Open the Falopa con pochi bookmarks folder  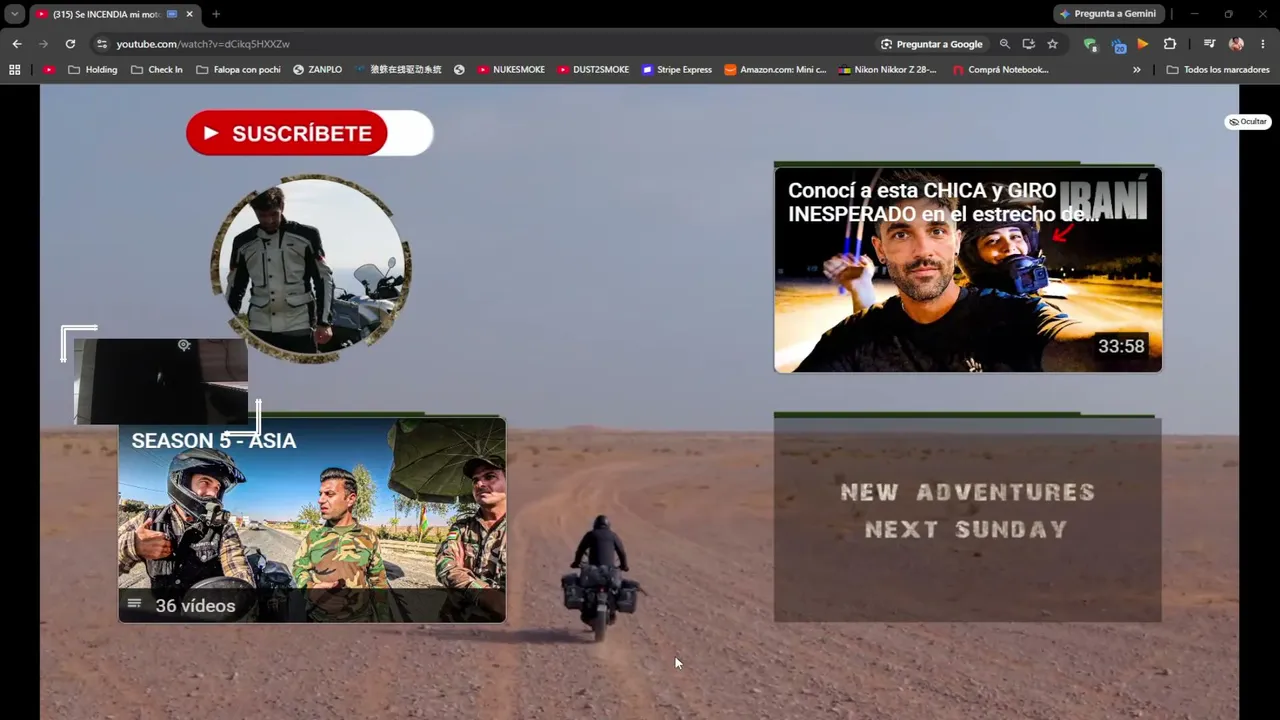pyautogui.click(x=238, y=70)
